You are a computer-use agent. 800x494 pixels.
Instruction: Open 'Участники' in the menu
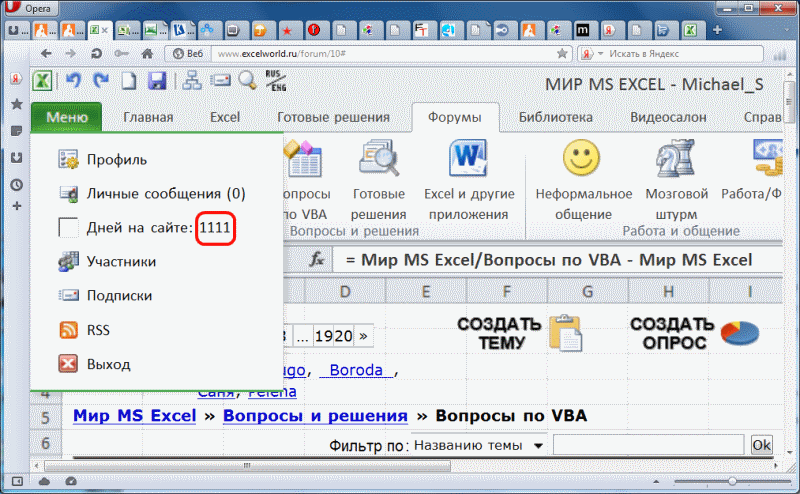[x=121, y=261]
